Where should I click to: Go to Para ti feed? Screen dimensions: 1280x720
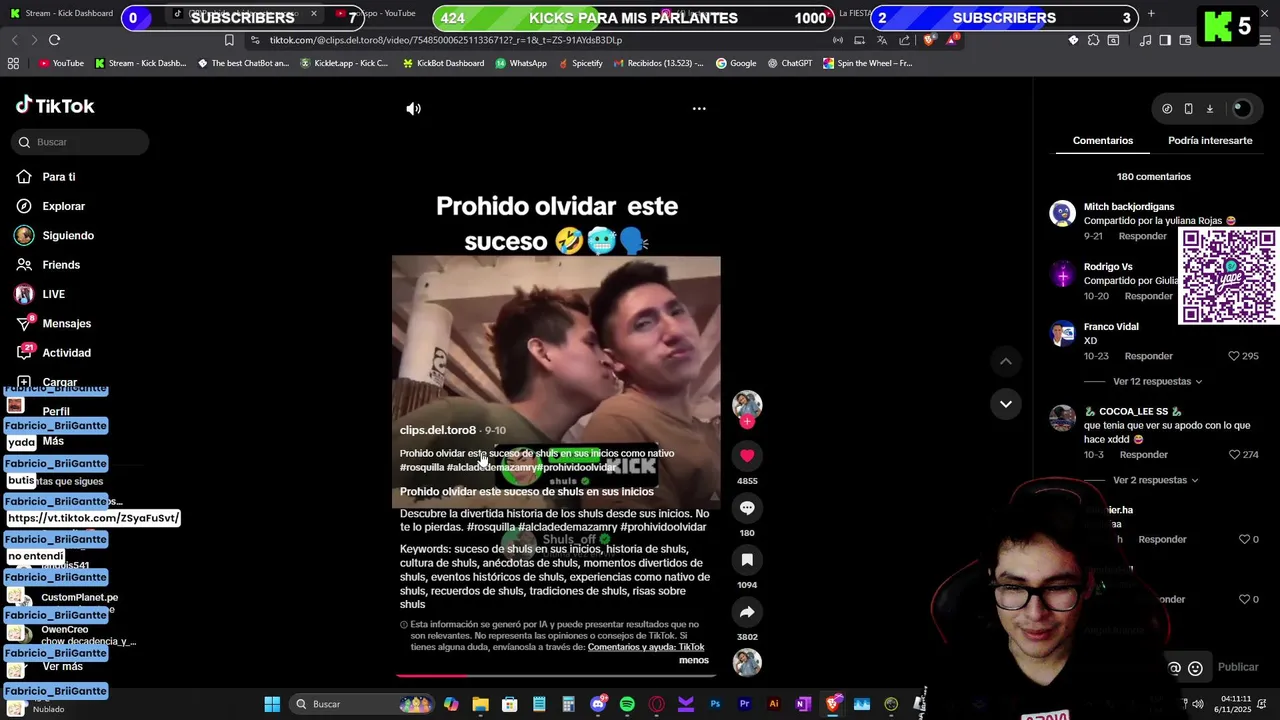tap(58, 177)
